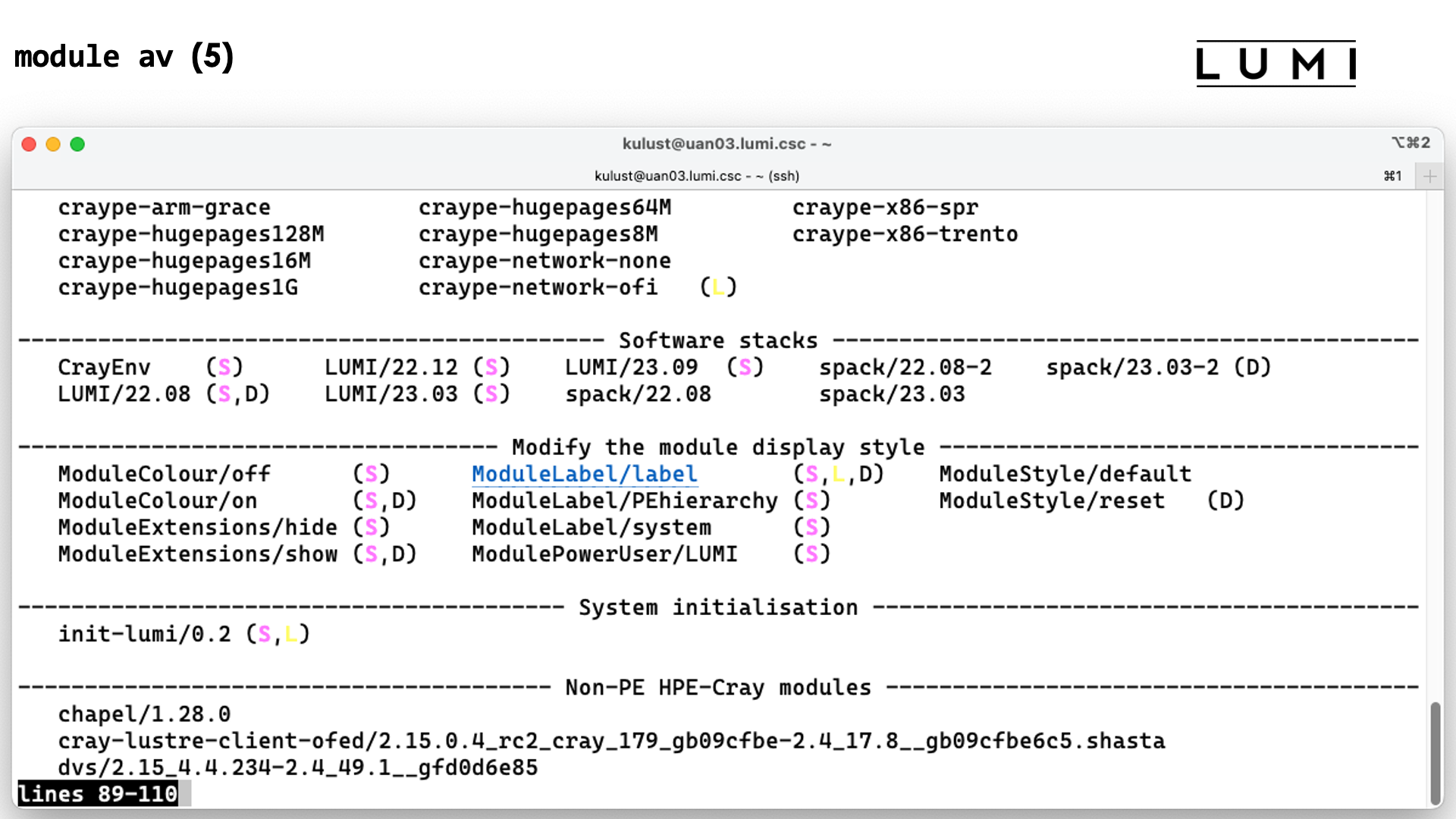Click 'Modify the module display style' heading
Image resolution: width=1456 pixels, height=819 pixels.
click(x=718, y=447)
